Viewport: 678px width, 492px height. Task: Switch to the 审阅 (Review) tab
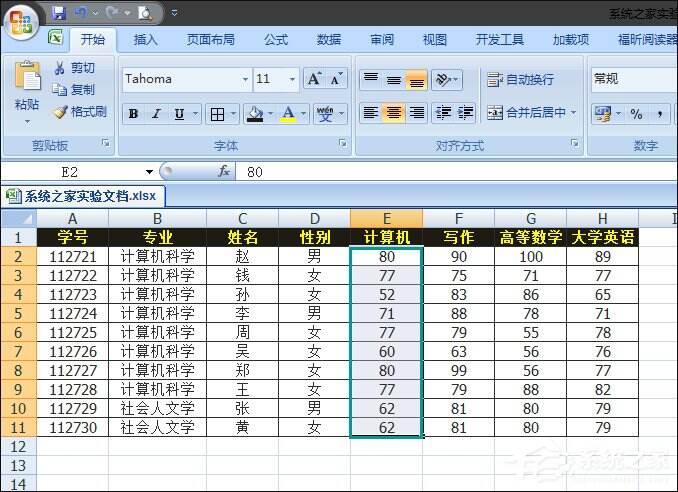382,40
